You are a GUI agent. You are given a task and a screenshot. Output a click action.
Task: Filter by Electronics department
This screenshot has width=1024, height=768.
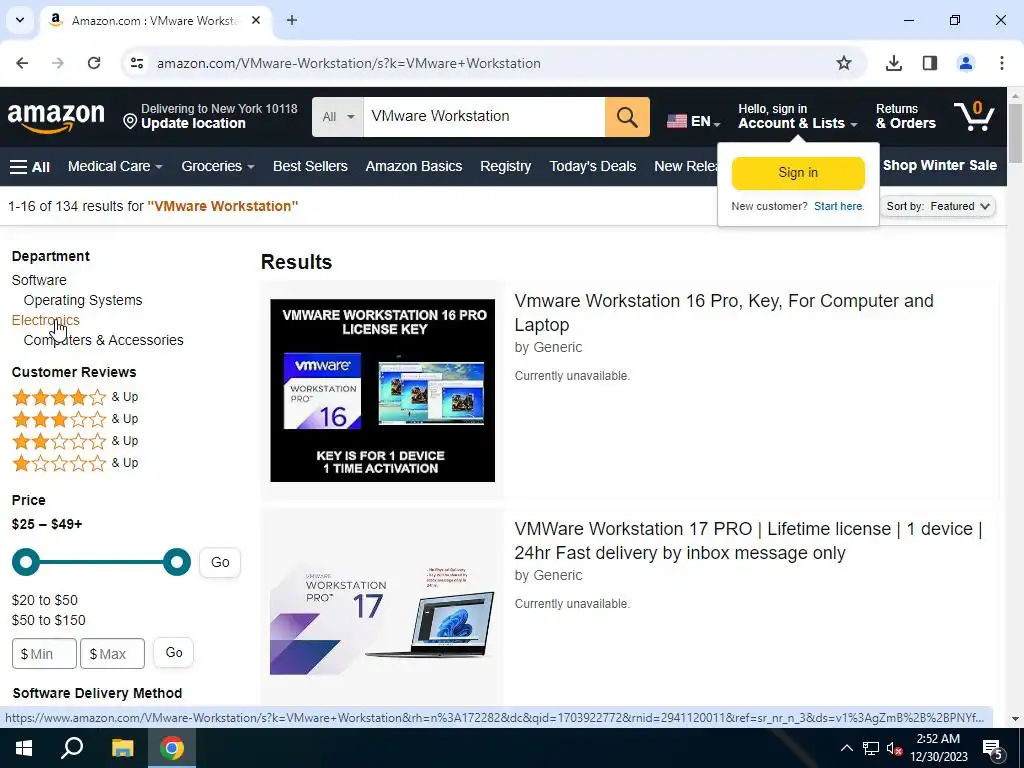(46, 321)
